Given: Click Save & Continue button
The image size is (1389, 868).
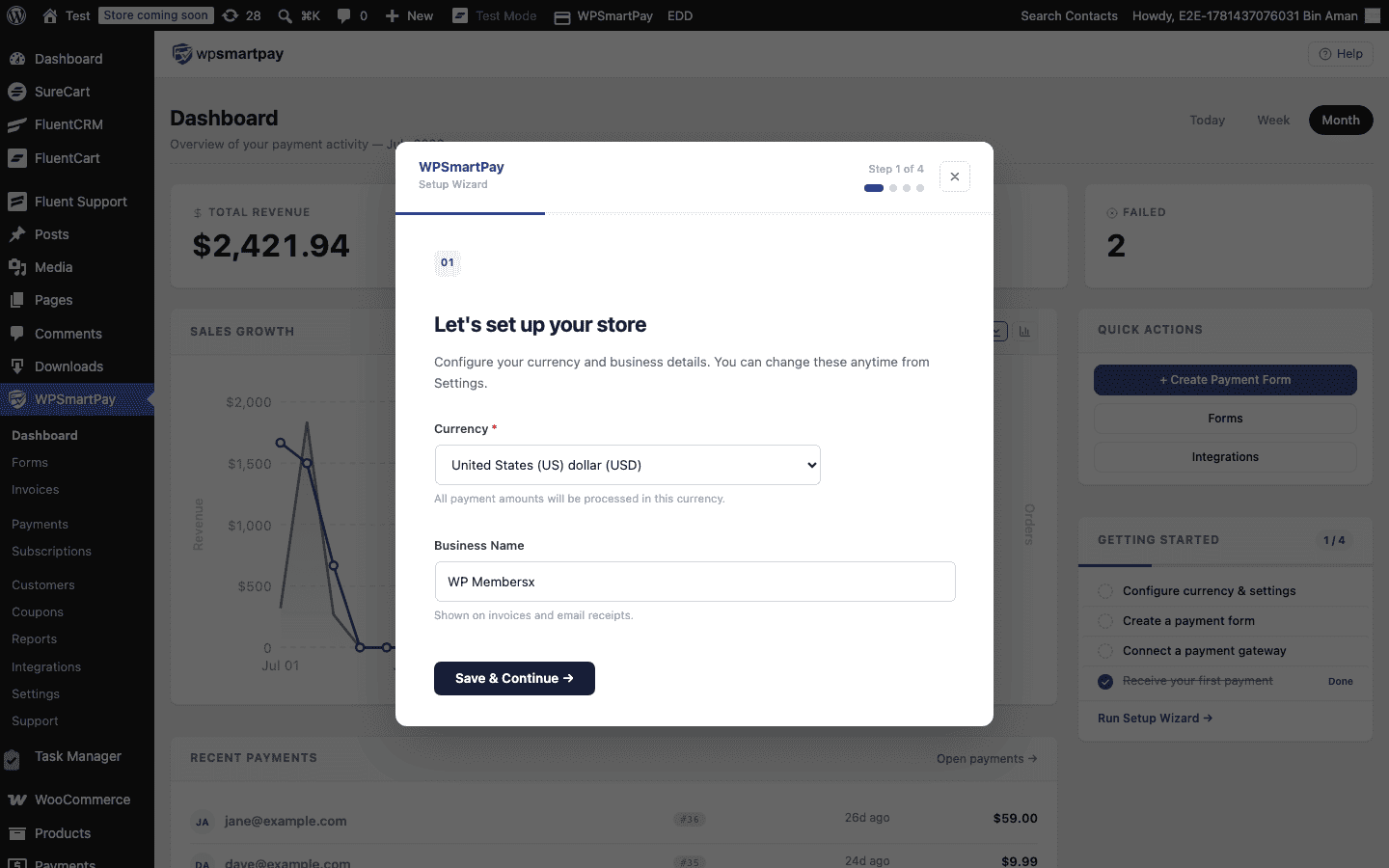Looking at the screenshot, I should tap(514, 678).
